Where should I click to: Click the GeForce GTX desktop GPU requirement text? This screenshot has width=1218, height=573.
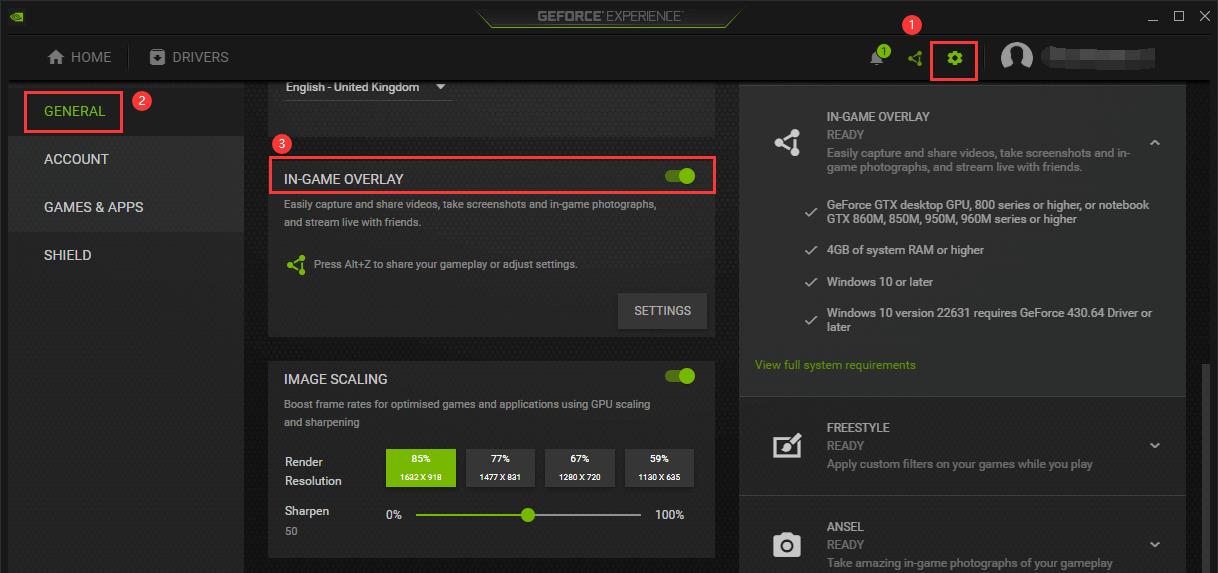point(988,212)
